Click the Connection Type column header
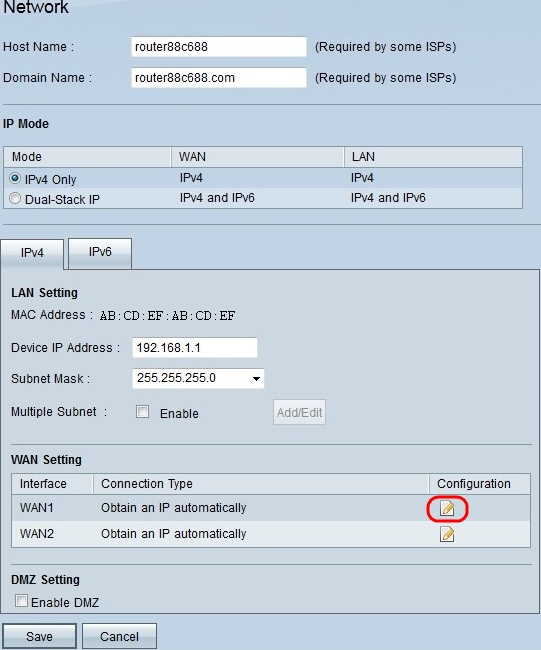Screen dimensions: 541x650 pos(261,484)
